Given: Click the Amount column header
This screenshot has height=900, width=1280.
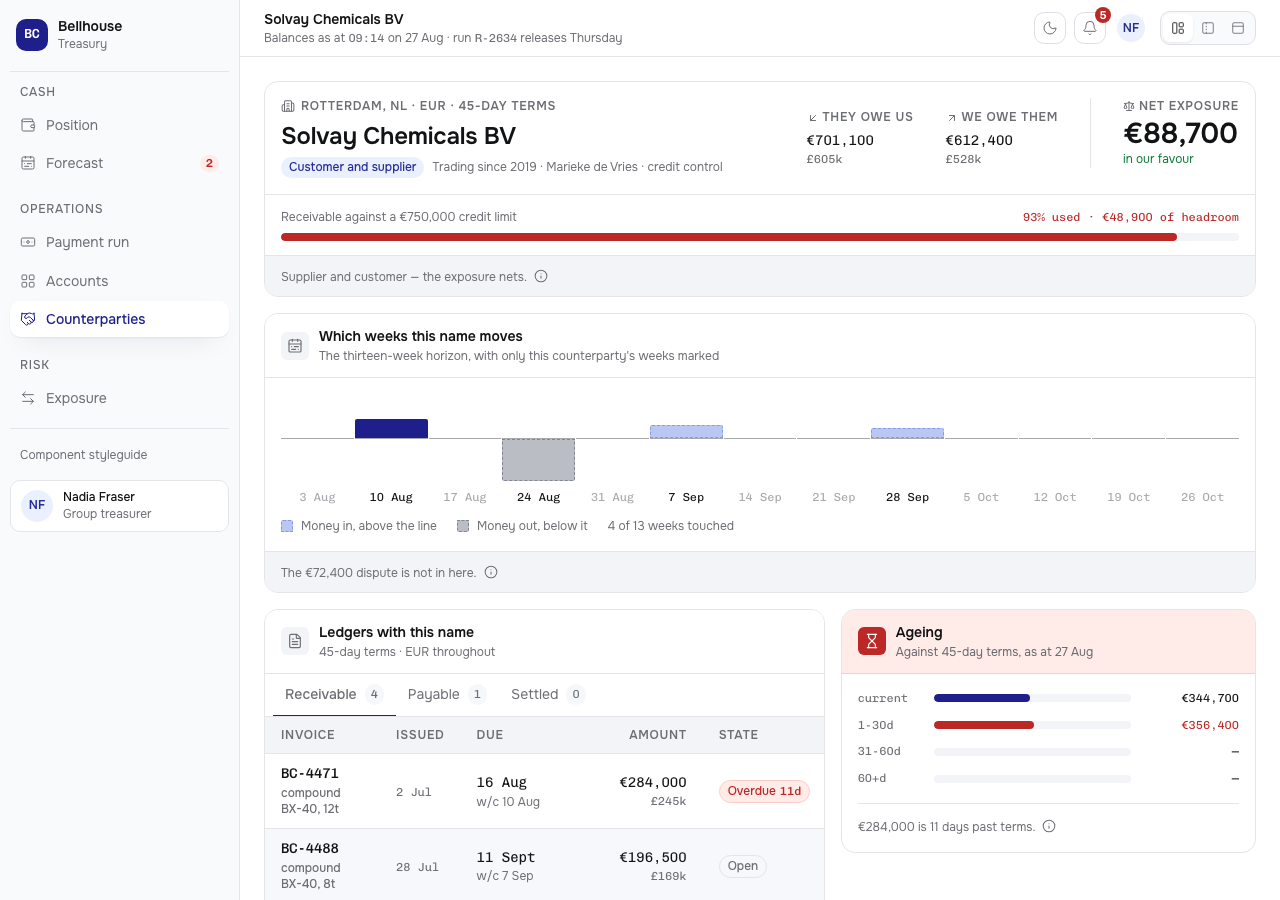Looking at the screenshot, I should 658,735.
